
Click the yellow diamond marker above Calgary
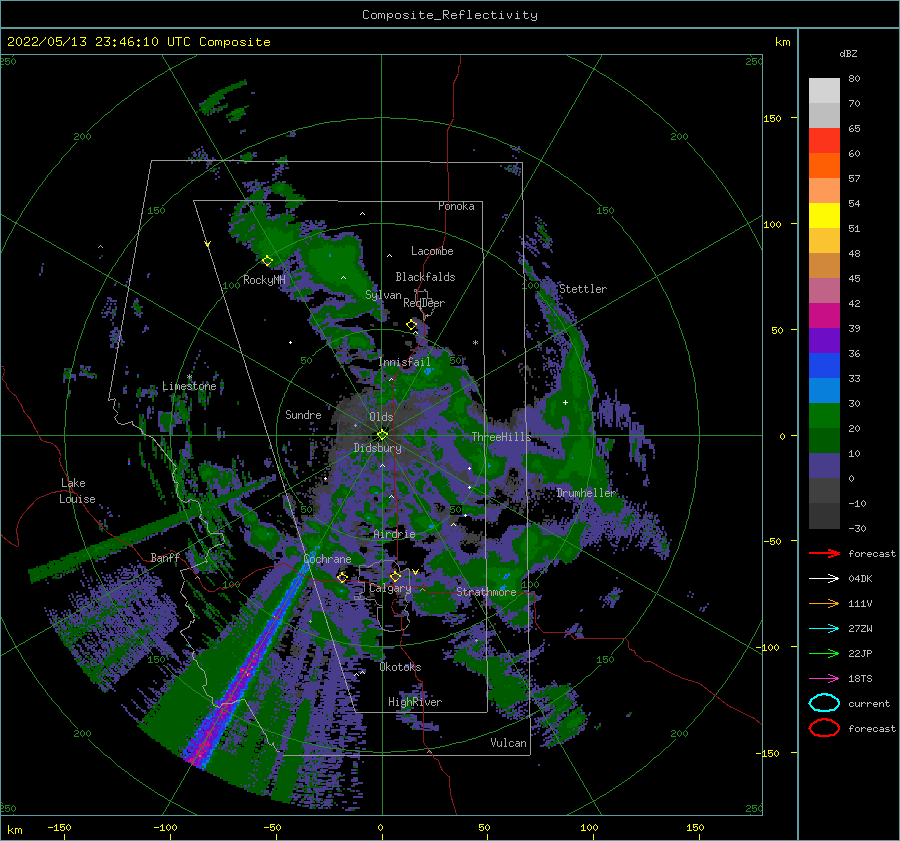[x=395, y=576]
